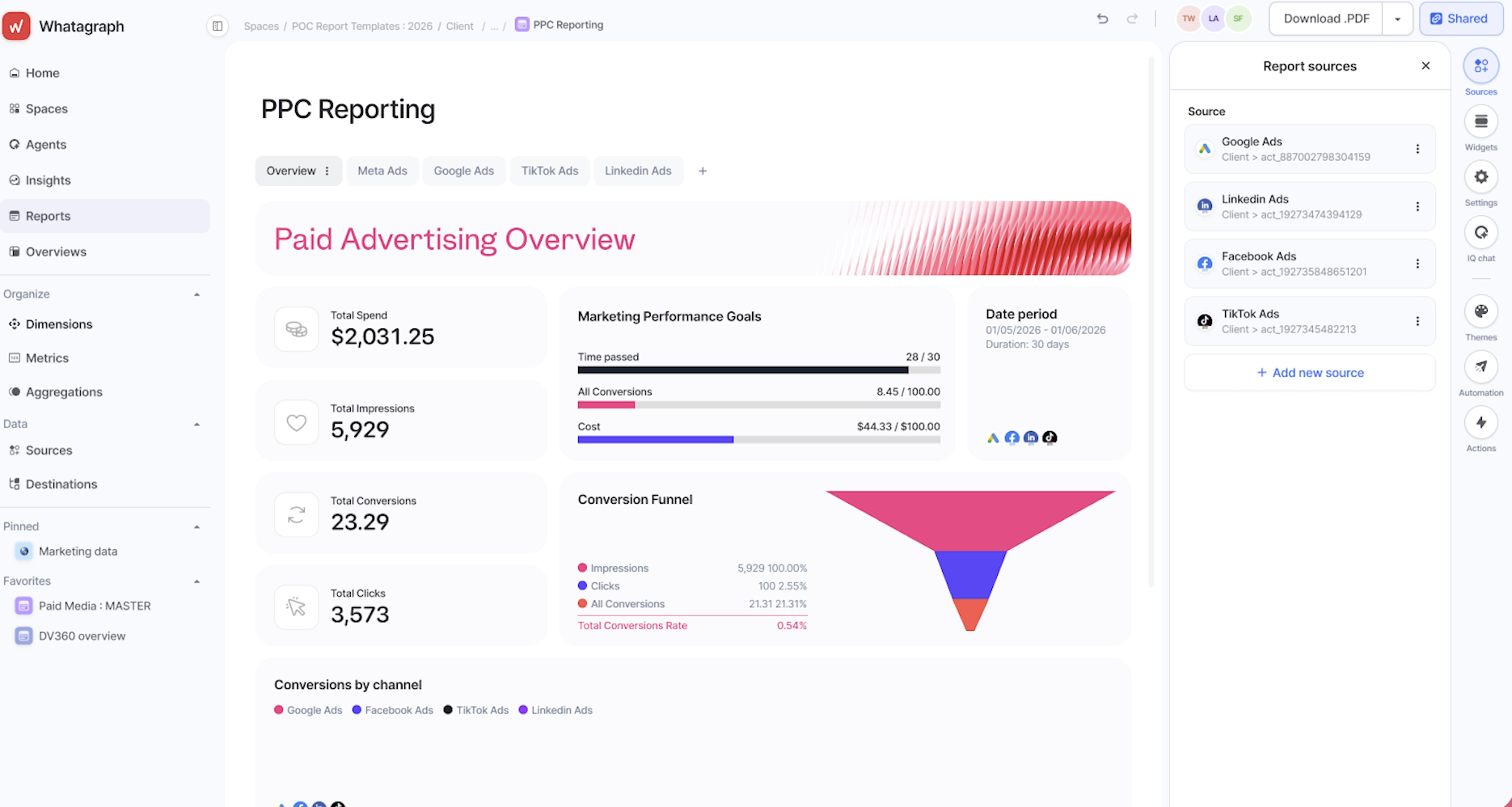Toggle the sidebar collapse icon
This screenshot has width=1512, height=807.
point(218,26)
